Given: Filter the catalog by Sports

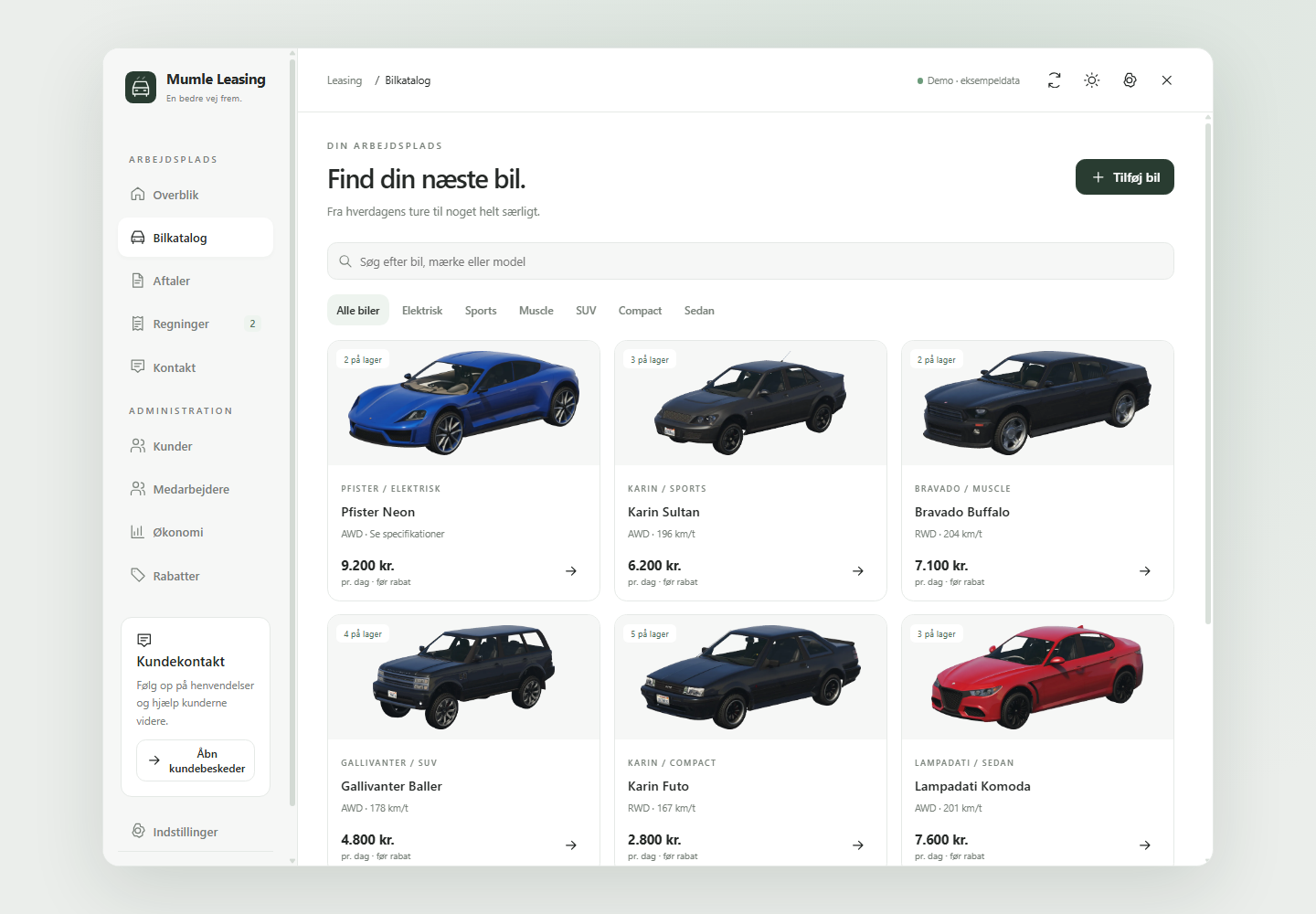Looking at the screenshot, I should pyautogui.click(x=481, y=311).
